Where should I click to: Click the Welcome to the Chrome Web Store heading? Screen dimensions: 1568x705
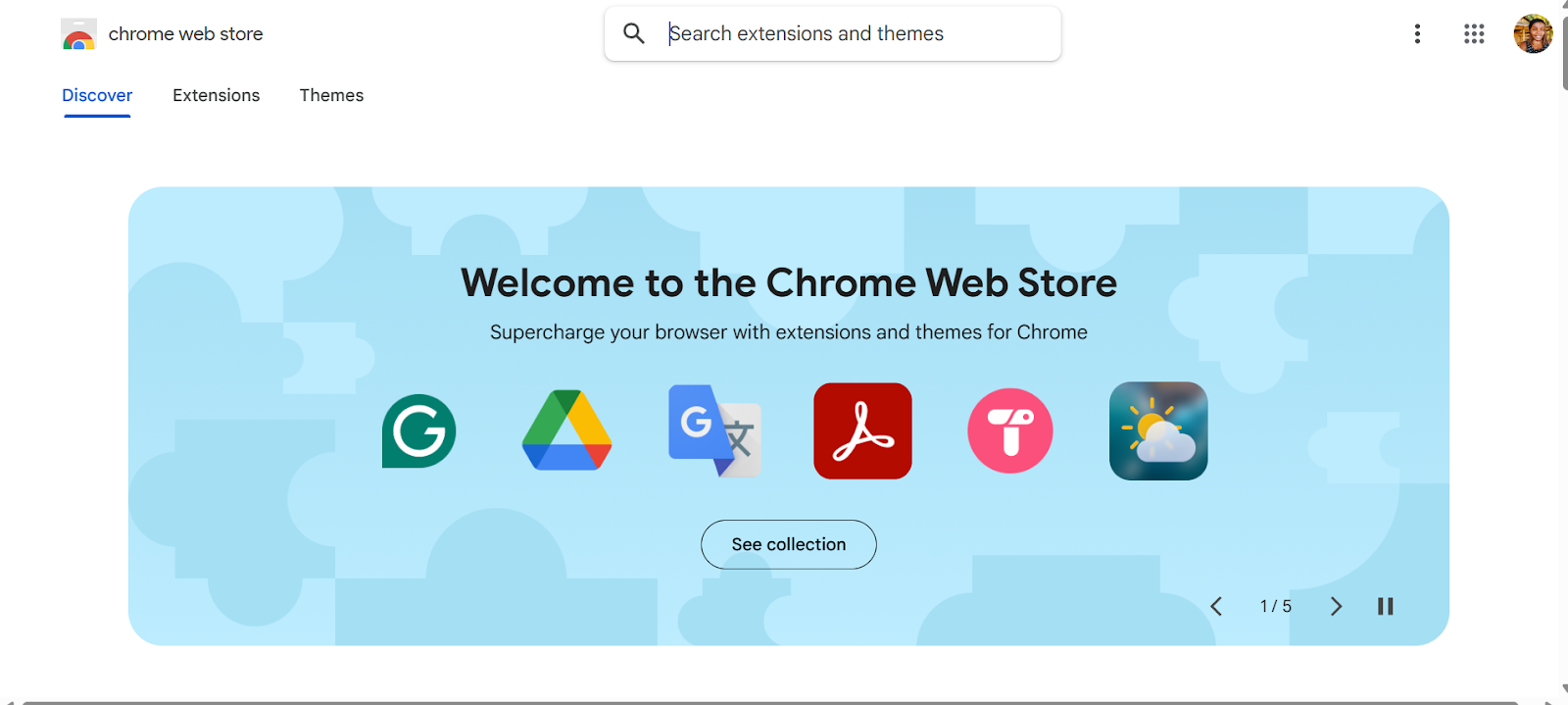(x=789, y=282)
